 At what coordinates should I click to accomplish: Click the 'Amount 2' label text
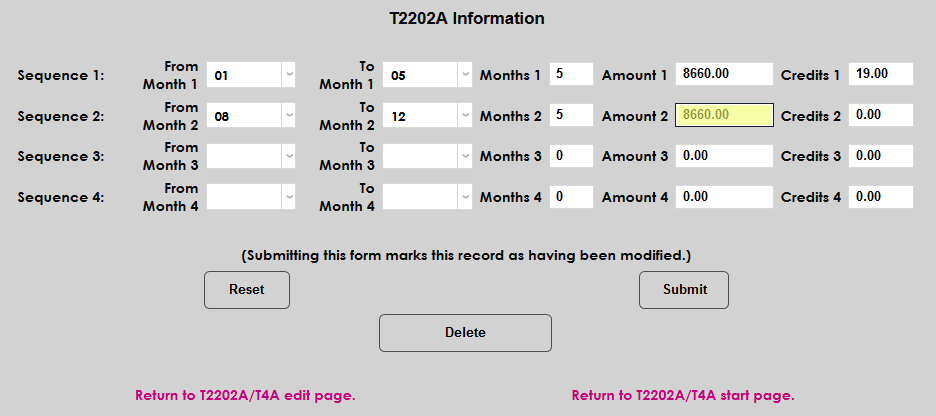point(635,116)
